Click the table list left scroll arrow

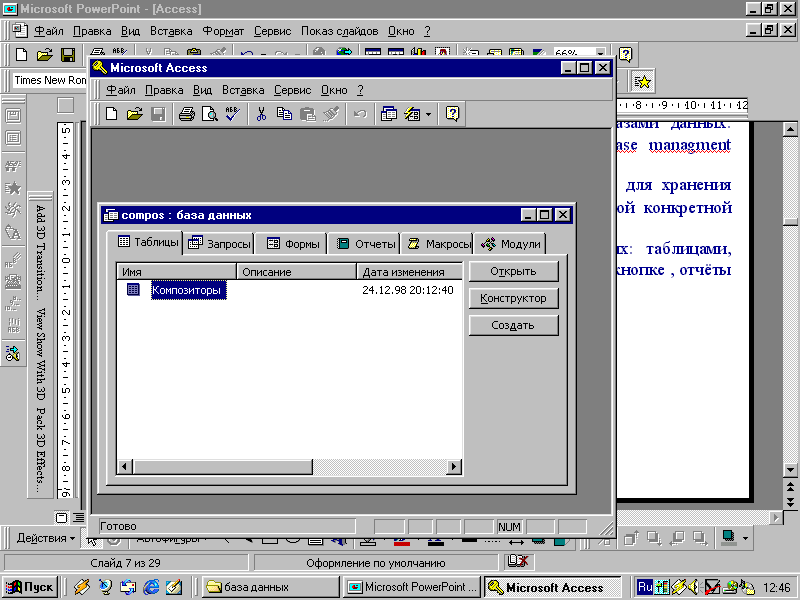pos(124,466)
